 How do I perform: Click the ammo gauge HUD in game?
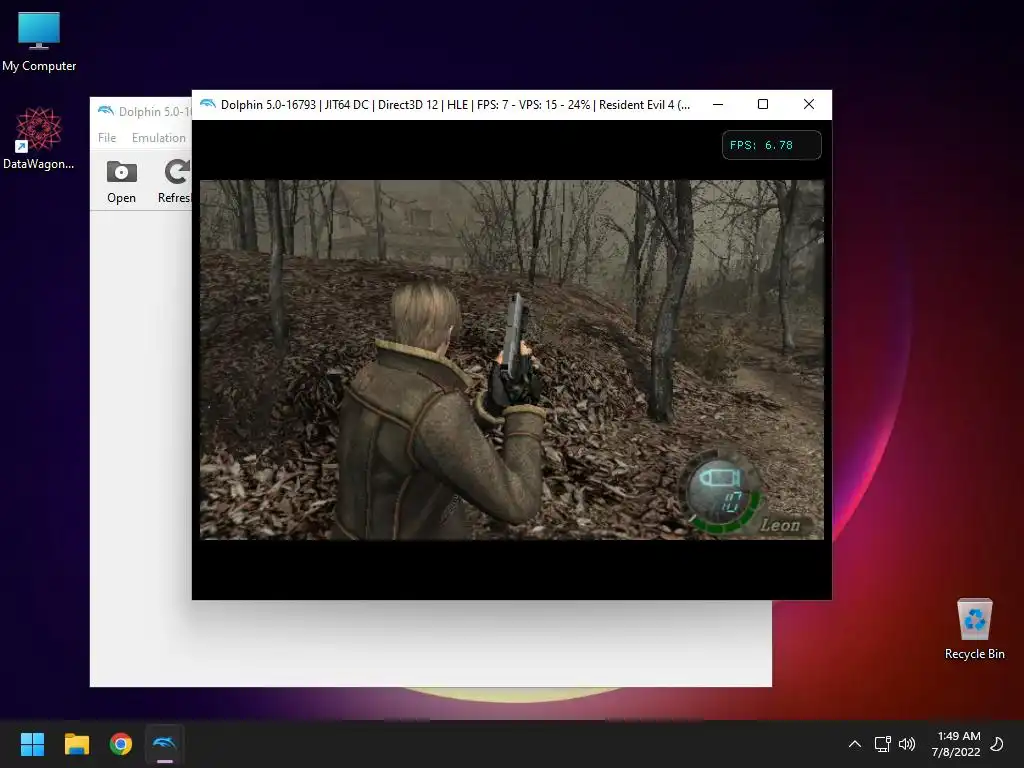722,490
